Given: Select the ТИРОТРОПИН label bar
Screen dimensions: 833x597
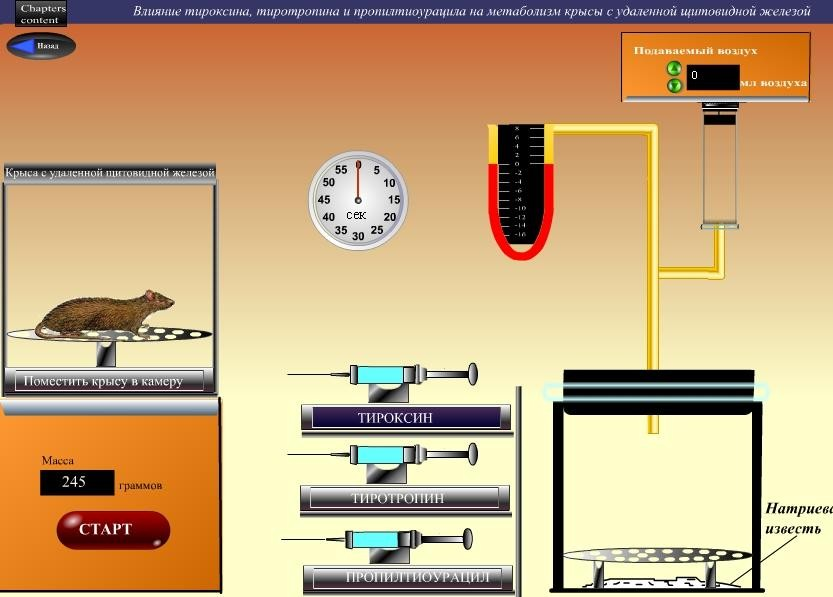Looking at the screenshot, I should click(404, 497).
